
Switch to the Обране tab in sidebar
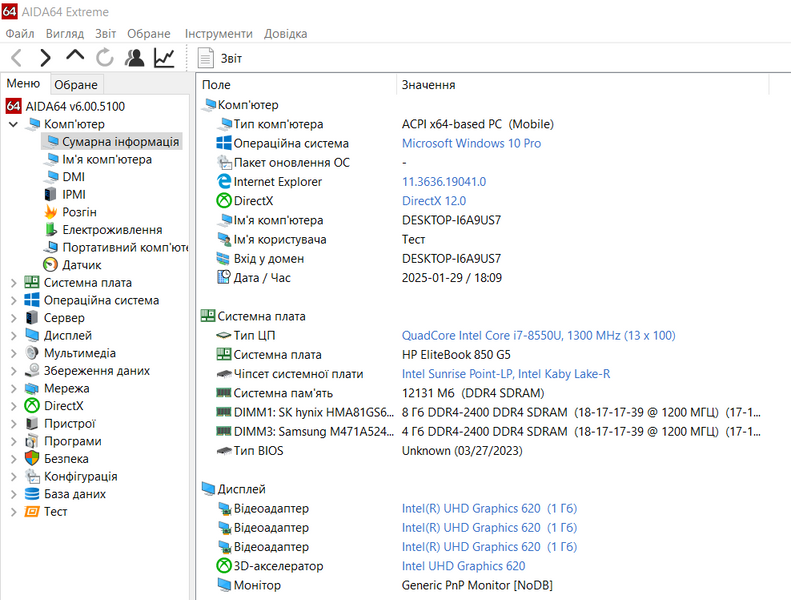pyautogui.click(x=76, y=85)
